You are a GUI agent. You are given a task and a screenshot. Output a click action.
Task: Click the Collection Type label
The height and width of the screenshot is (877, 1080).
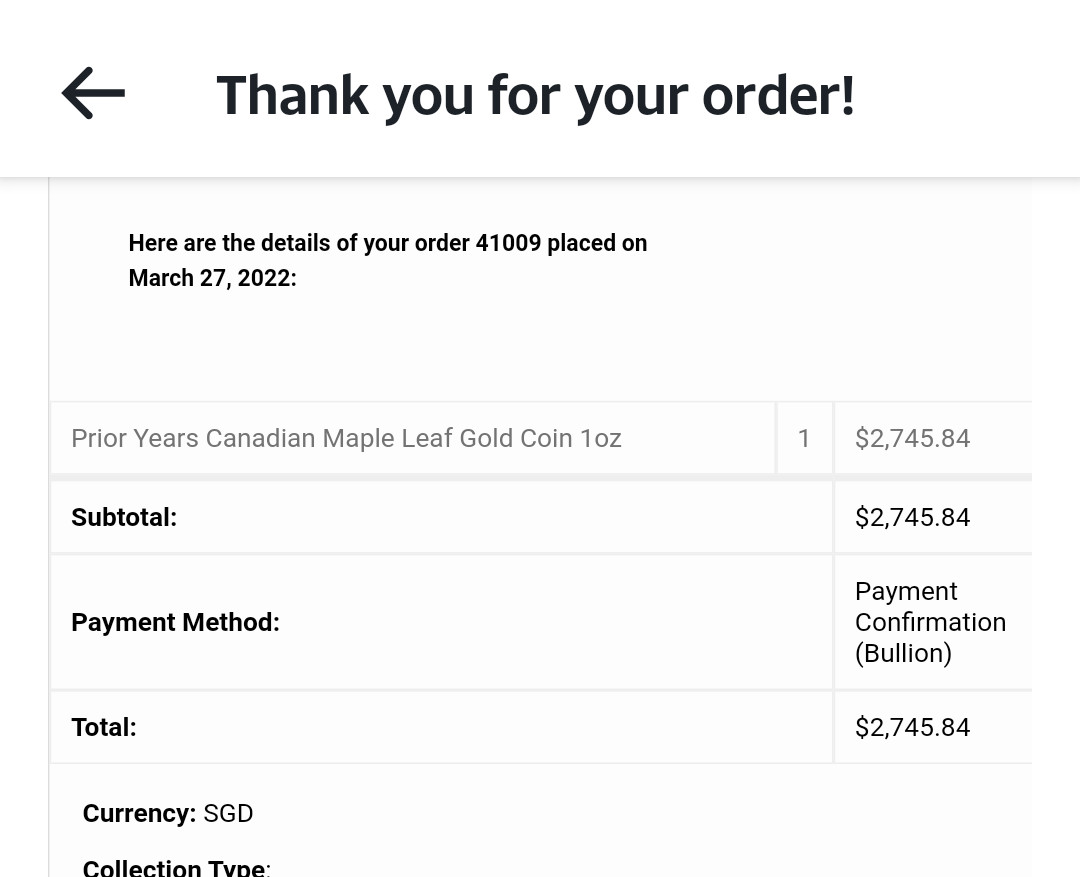tap(176, 868)
